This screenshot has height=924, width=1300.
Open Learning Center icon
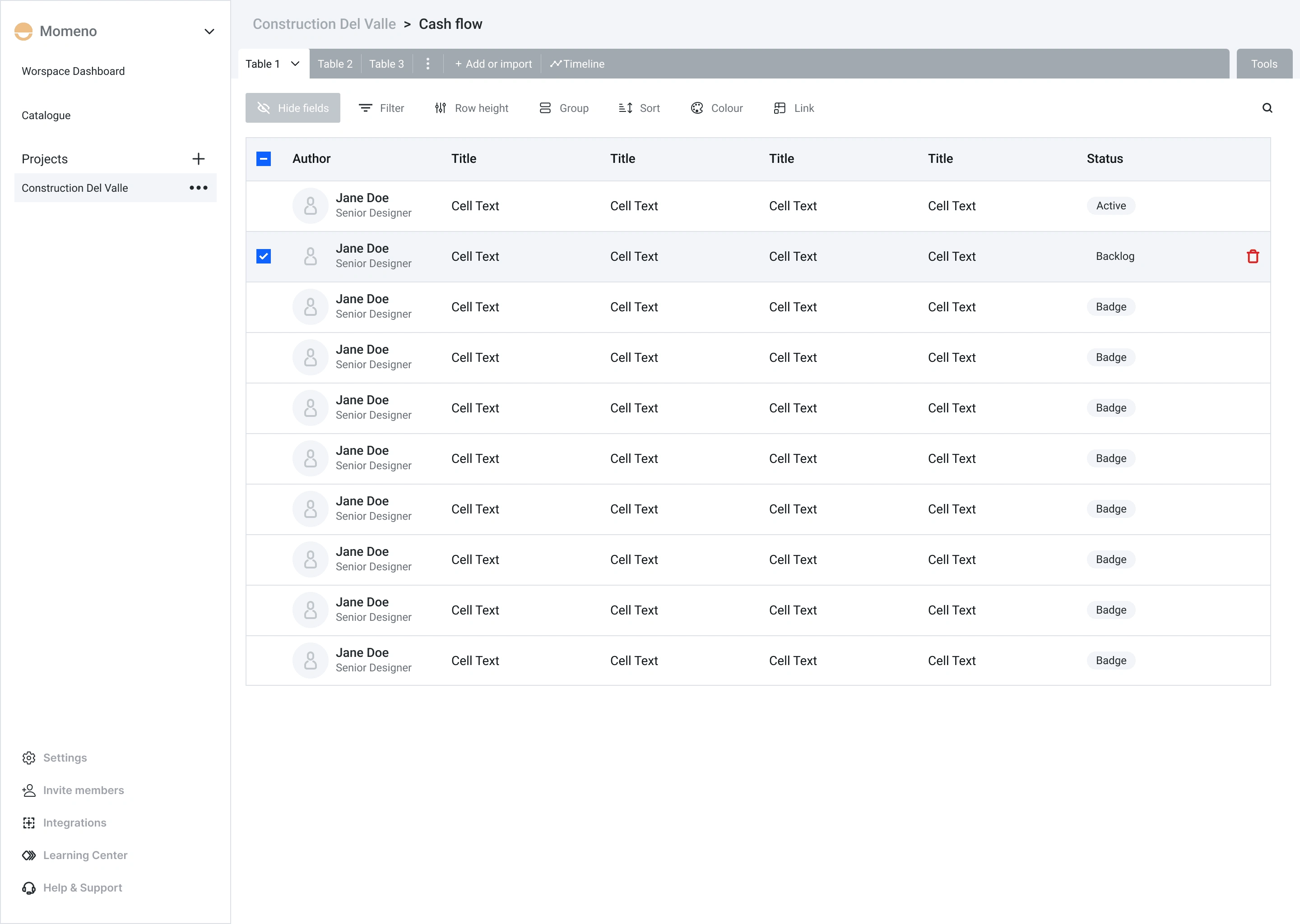pos(29,855)
